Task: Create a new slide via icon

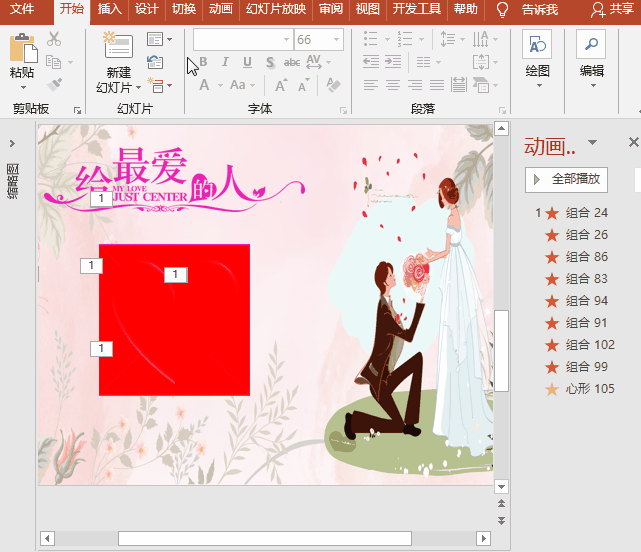Action: coord(118,45)
